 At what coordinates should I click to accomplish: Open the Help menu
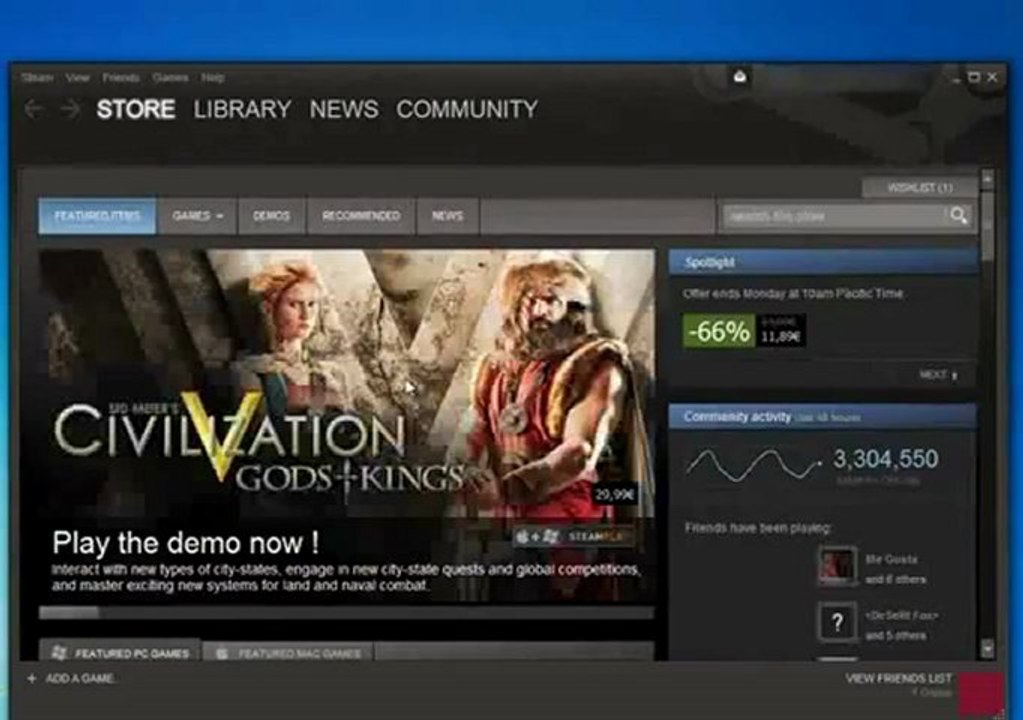tap(213, 78)
